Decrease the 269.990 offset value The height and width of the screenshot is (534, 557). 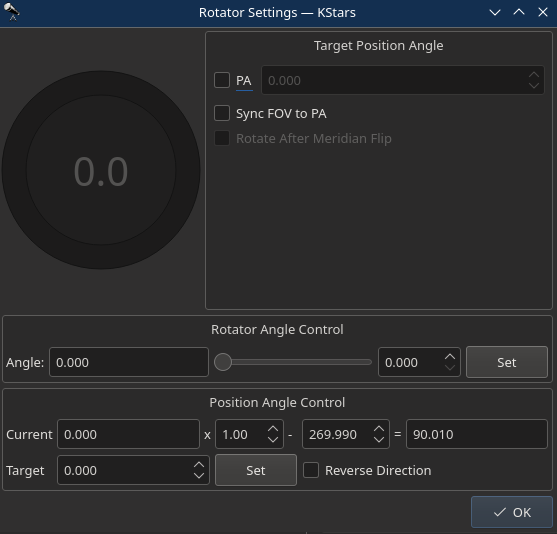click(379, 439)
